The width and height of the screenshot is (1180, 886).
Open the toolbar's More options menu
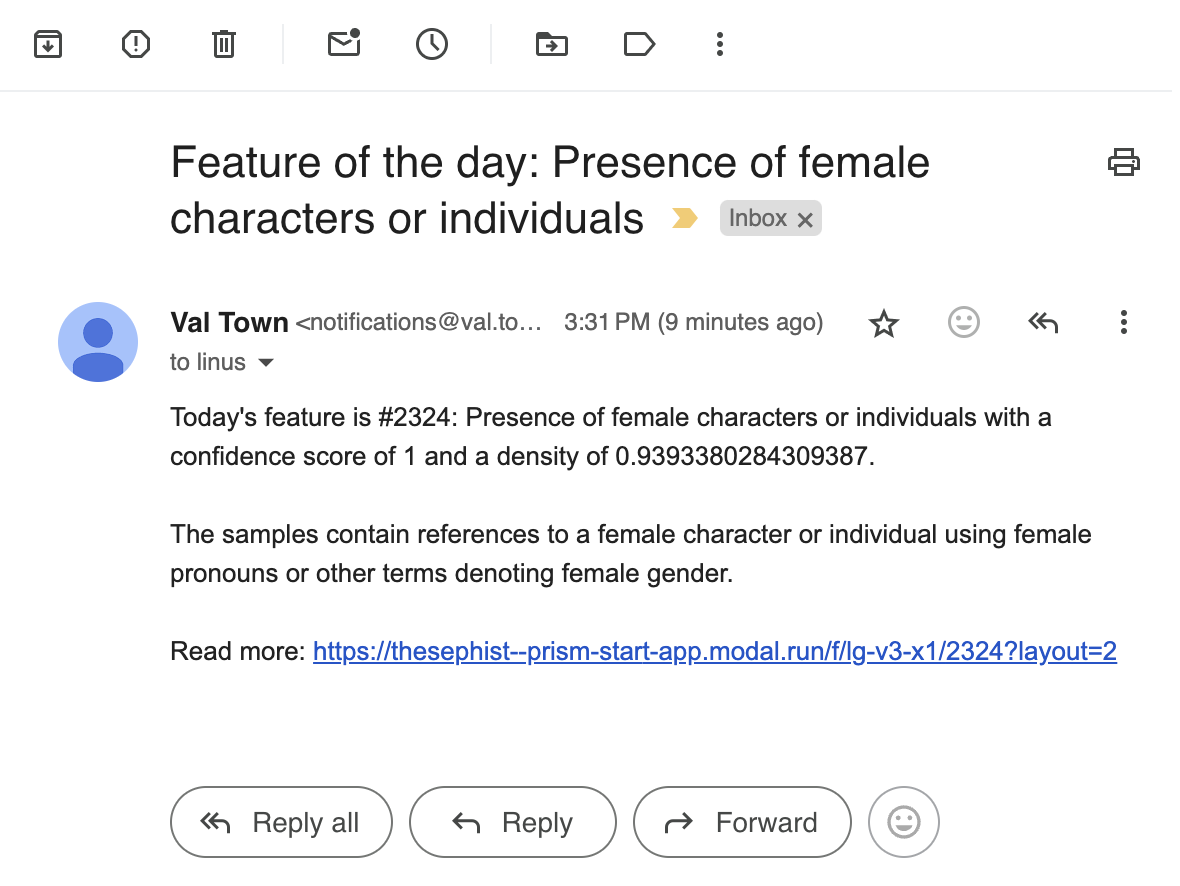719,44
